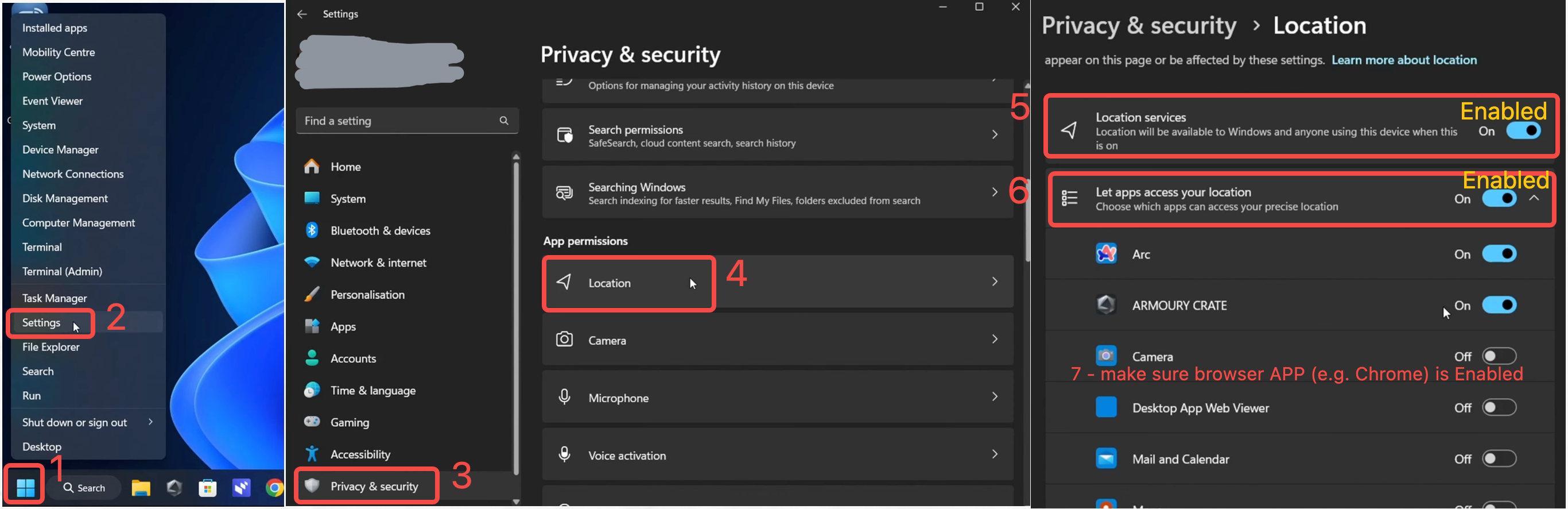Enable location for Mail and Calendar
The height and width of the screenshot is (509, 1568).
click(x=1499, y=458)
